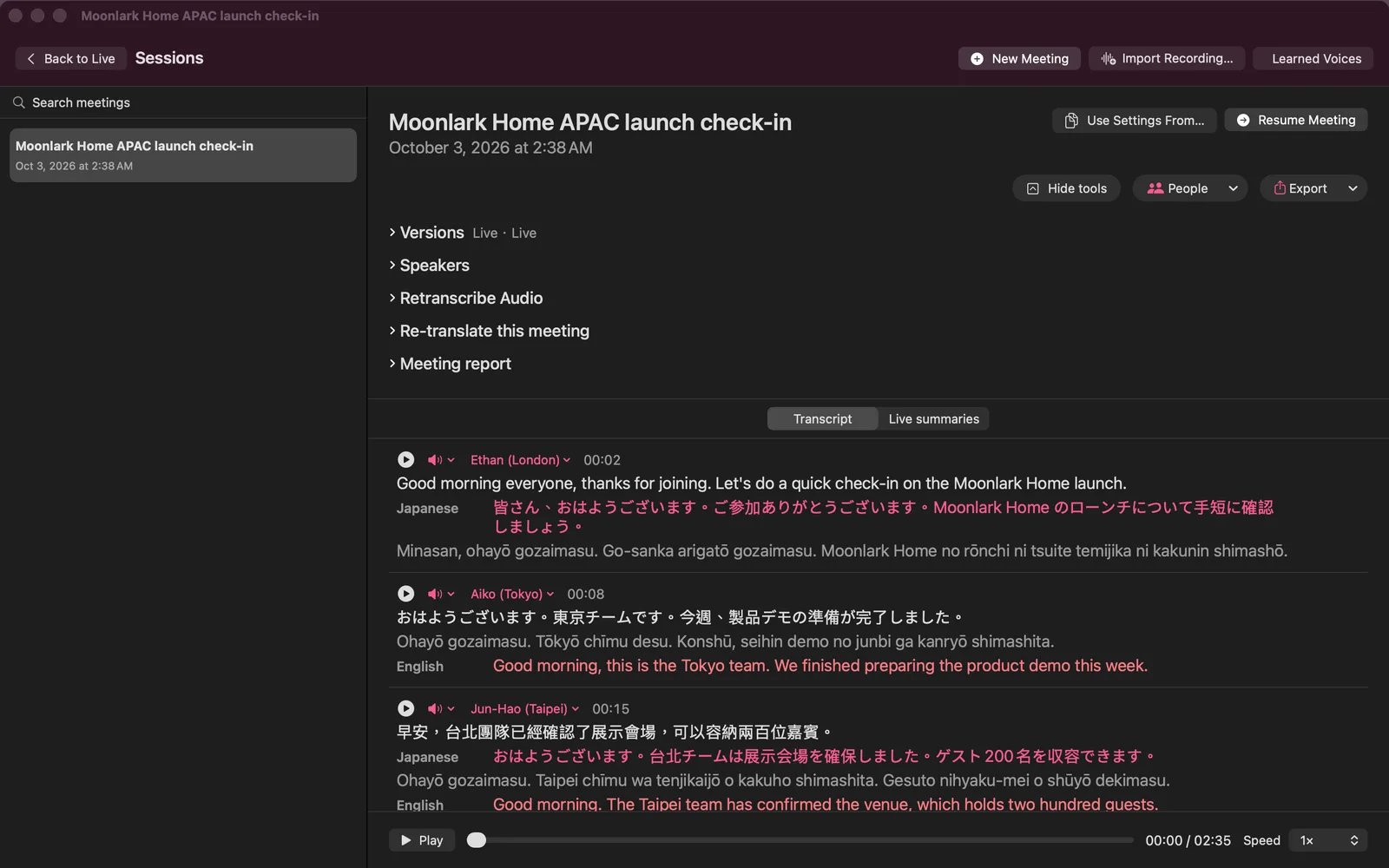Click speaker icon on Jun-Hao's segment

click(435, 708)
